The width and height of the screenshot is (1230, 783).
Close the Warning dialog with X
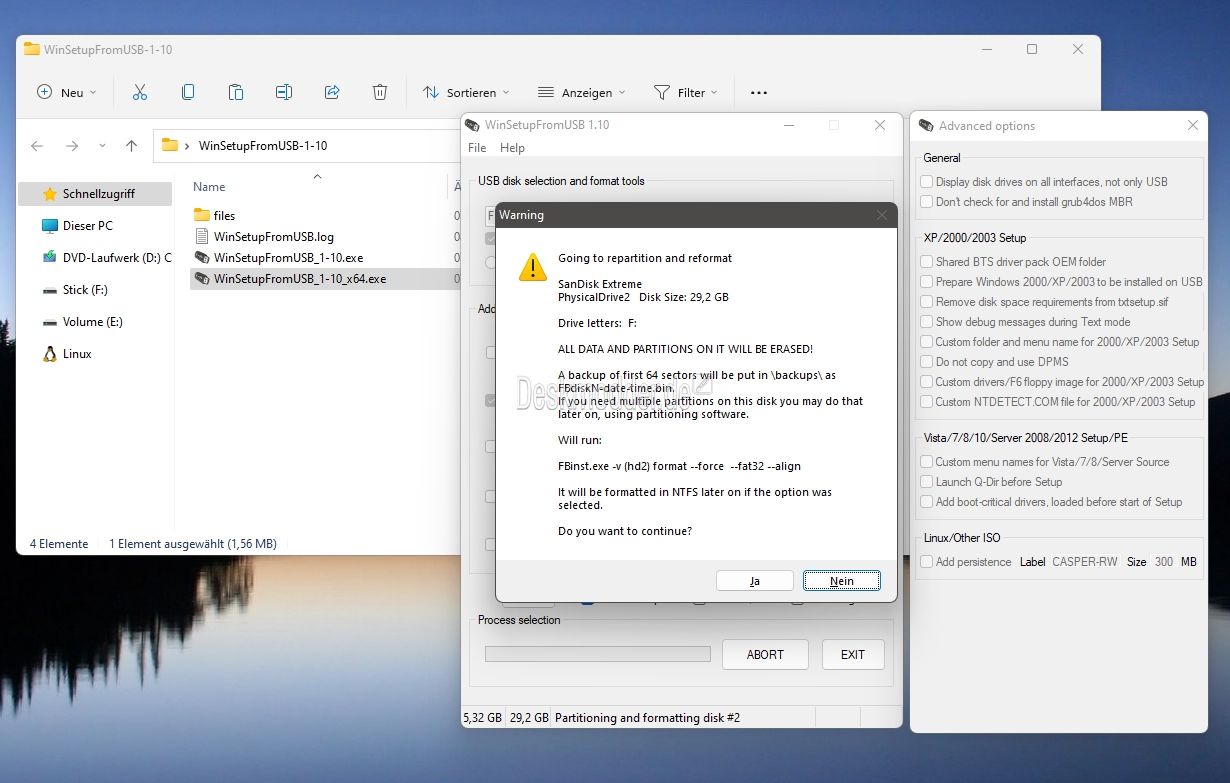[882, 215]
